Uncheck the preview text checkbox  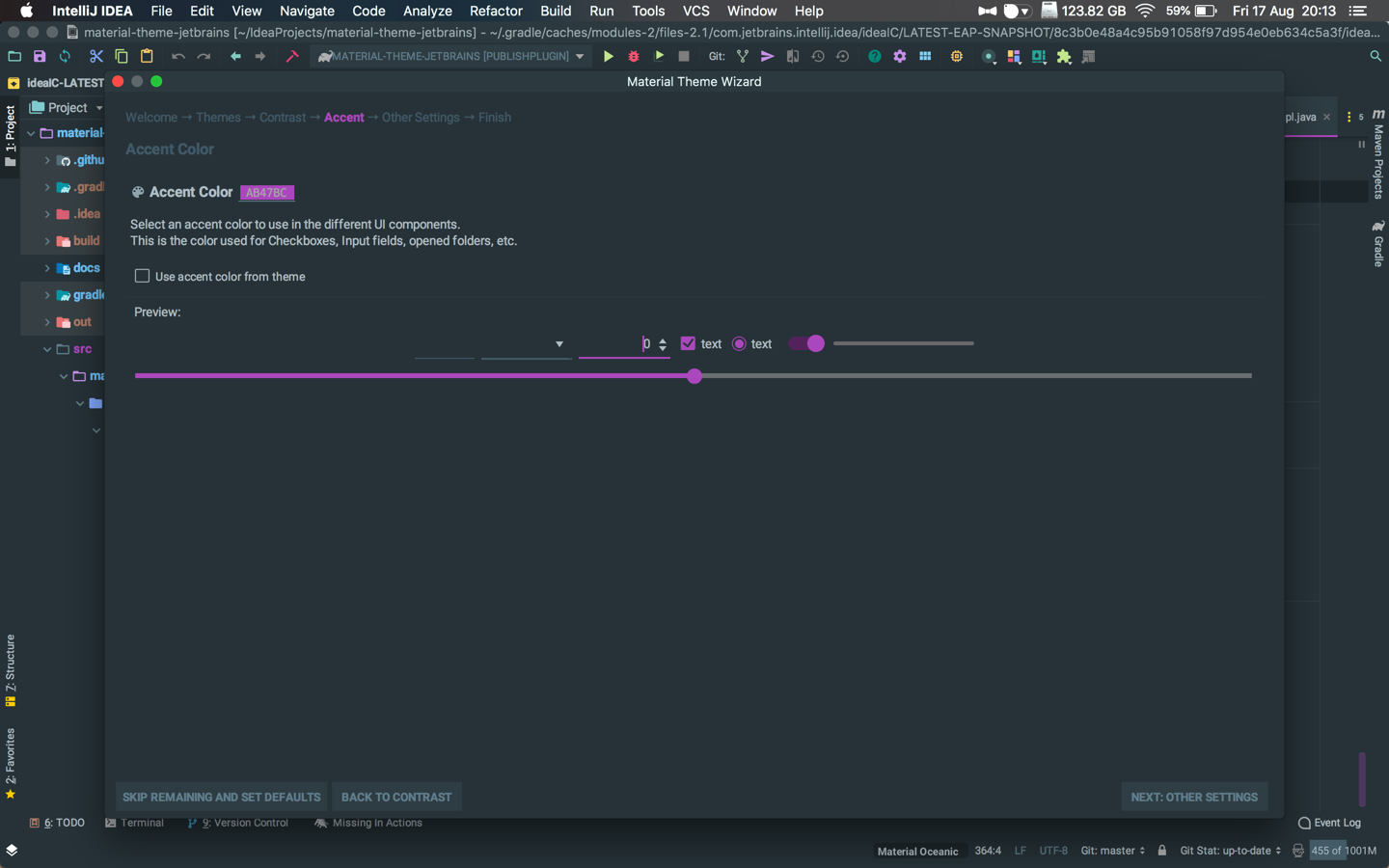coord(688,343)
